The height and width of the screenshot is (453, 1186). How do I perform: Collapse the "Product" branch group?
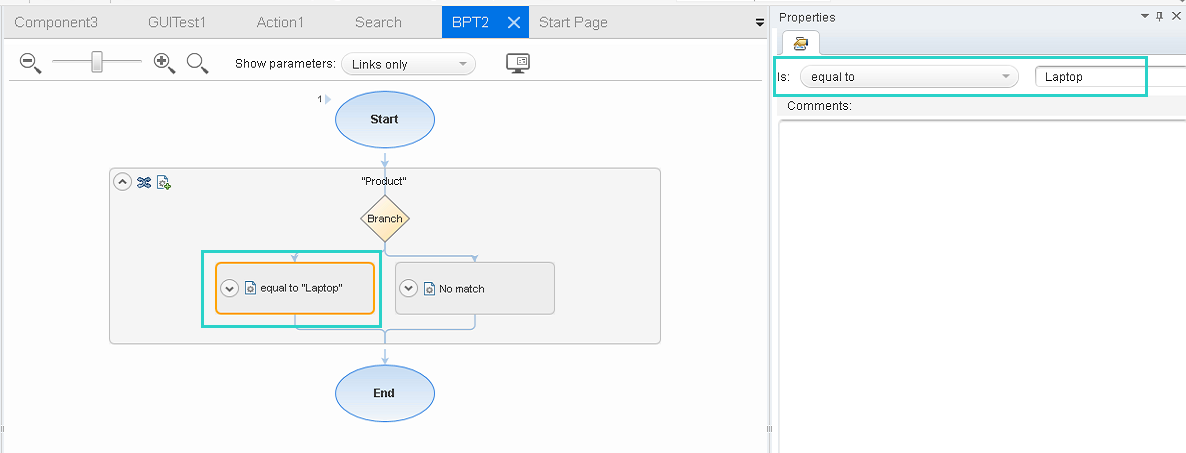122,182
